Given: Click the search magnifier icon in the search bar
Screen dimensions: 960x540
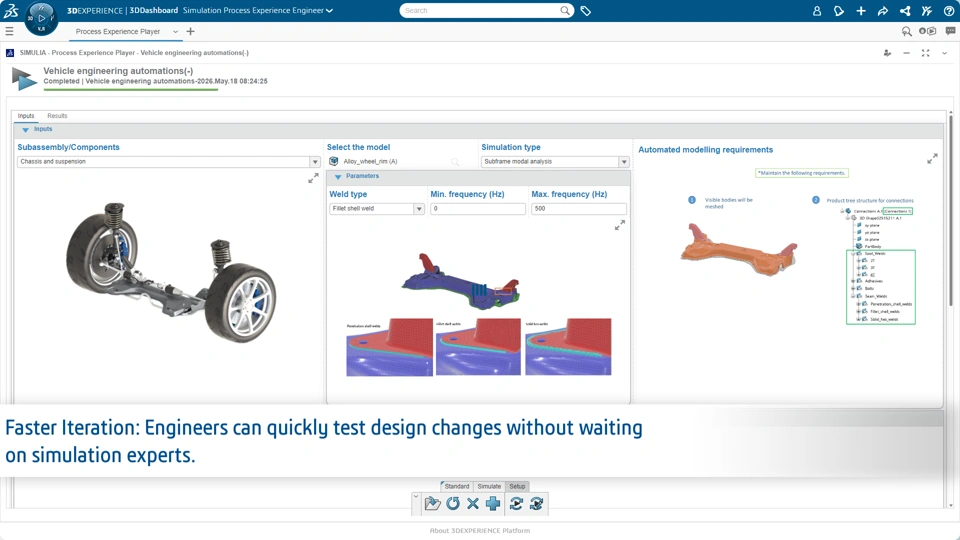Looking at the screenshot, I should point(564,10).
